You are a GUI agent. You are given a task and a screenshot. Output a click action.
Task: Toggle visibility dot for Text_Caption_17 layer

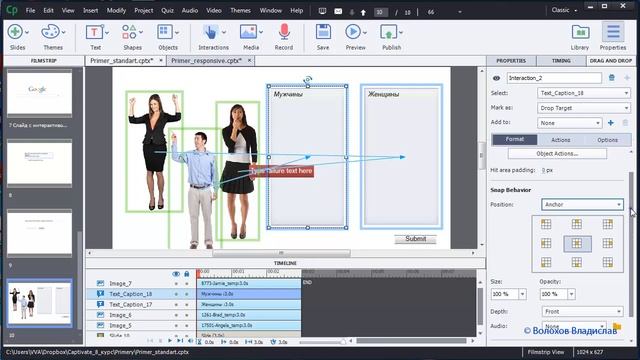tap(176, 304)
